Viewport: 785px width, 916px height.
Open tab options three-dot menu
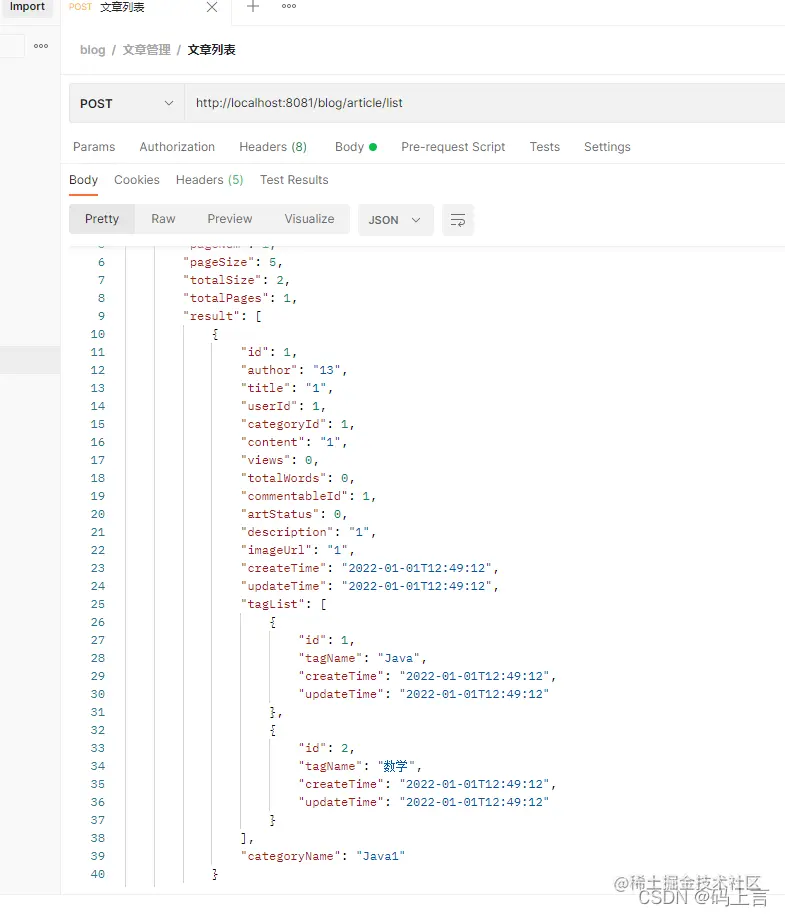coord(289,6)
